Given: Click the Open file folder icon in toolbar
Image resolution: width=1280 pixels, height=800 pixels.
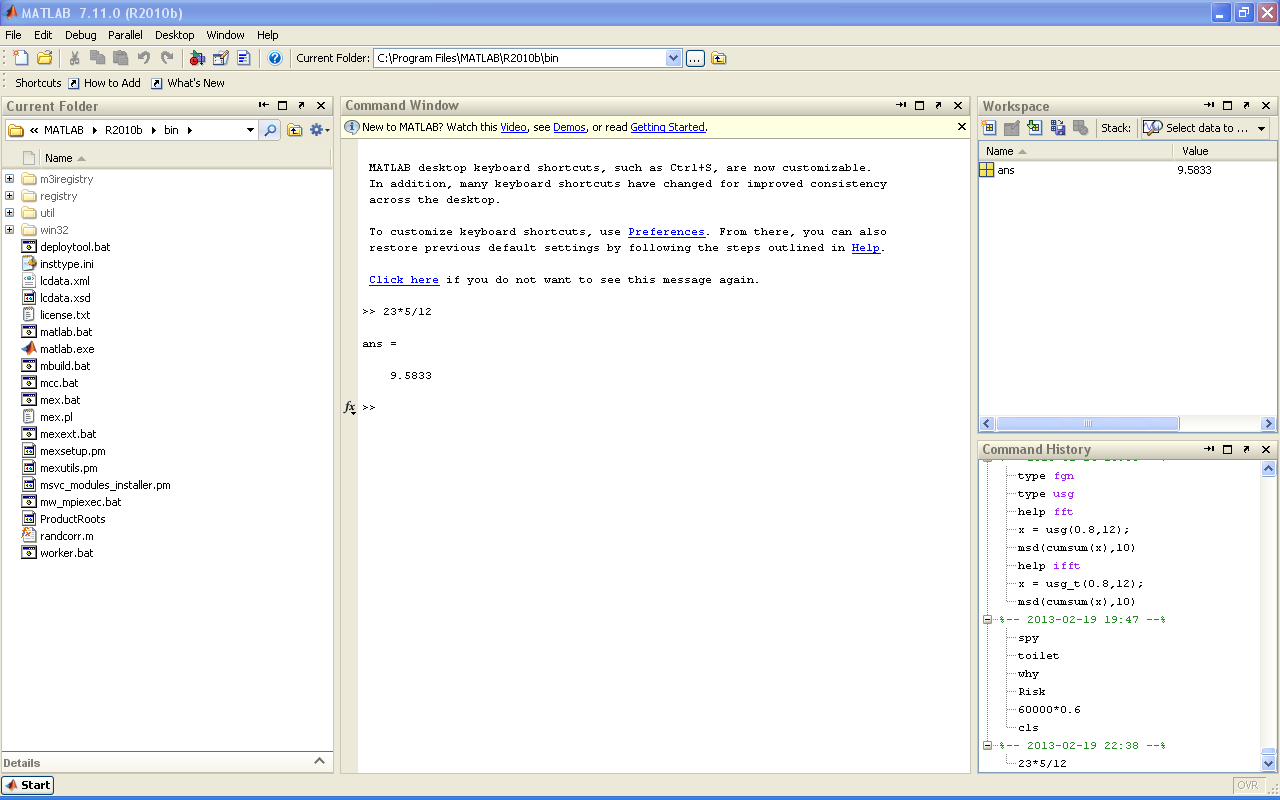Looking at the screenshot, I should tap(44, 58).
